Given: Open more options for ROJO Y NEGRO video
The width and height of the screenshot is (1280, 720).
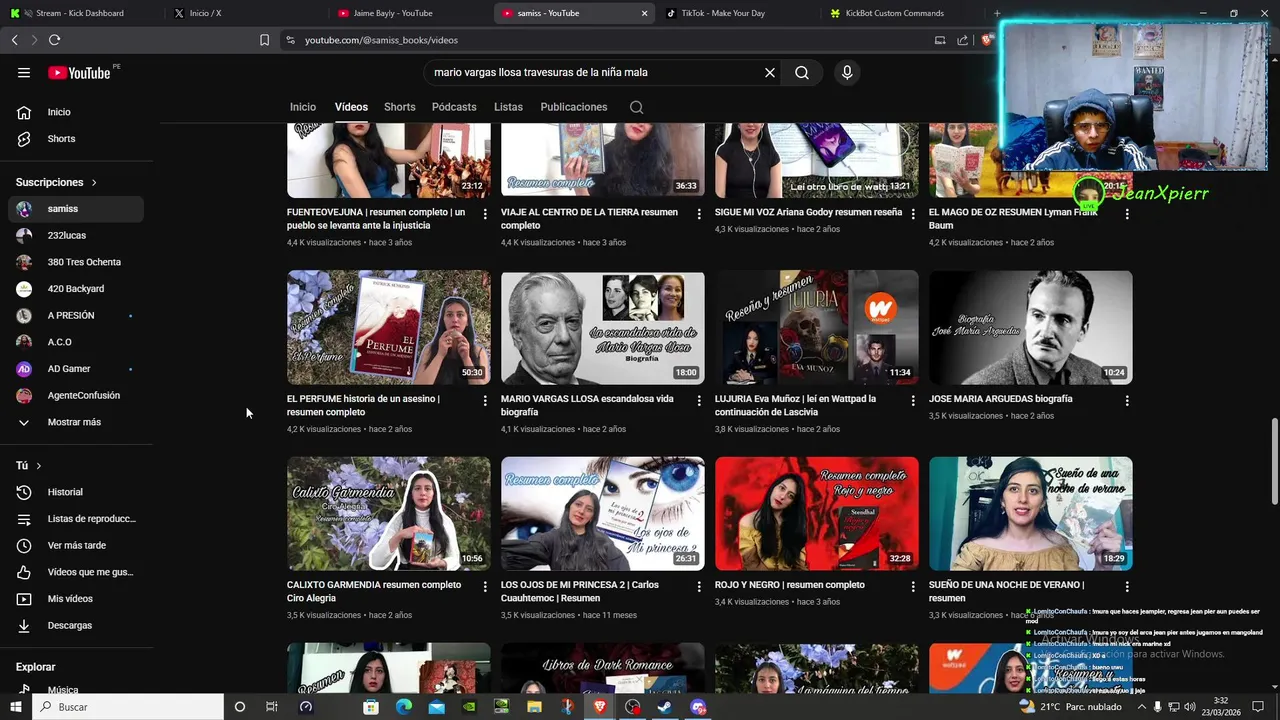Looking at the screenshot, I should (913, 586).
